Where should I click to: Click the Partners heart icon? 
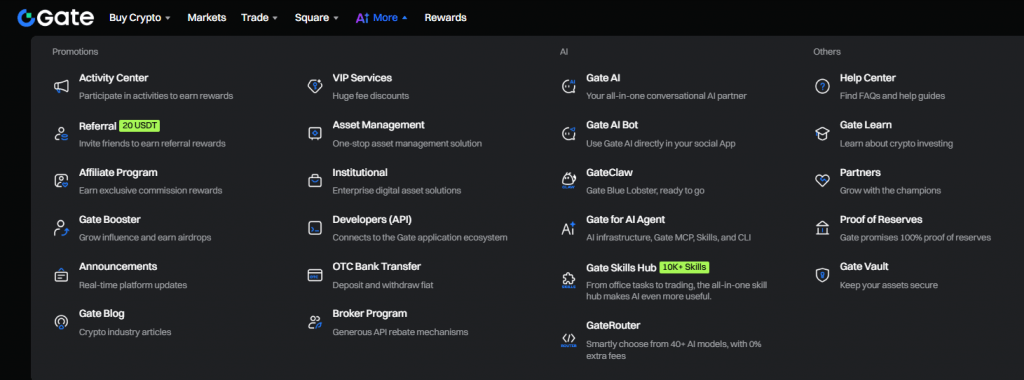click(822, 181)
